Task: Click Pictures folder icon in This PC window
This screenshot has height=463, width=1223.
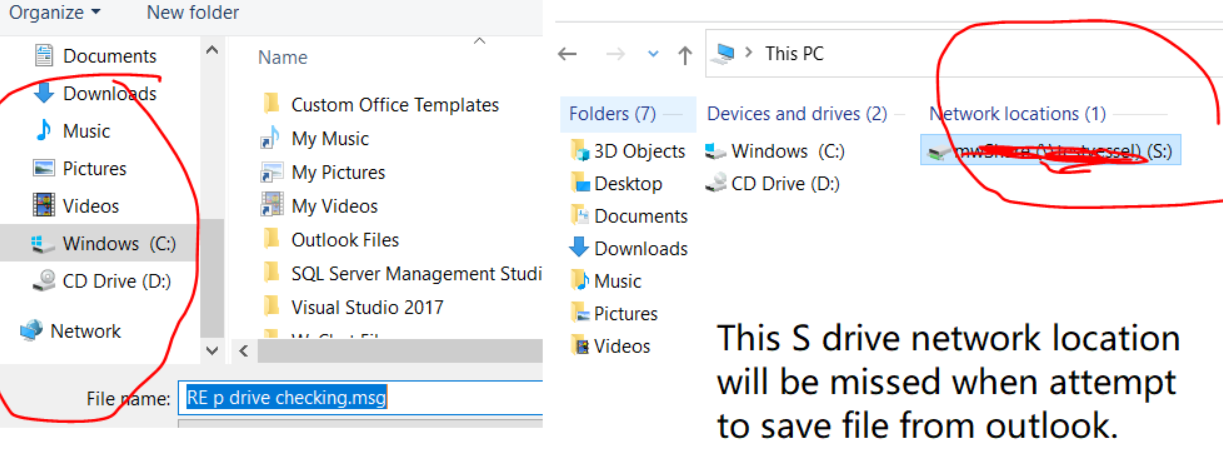Action: pos(580,313)
